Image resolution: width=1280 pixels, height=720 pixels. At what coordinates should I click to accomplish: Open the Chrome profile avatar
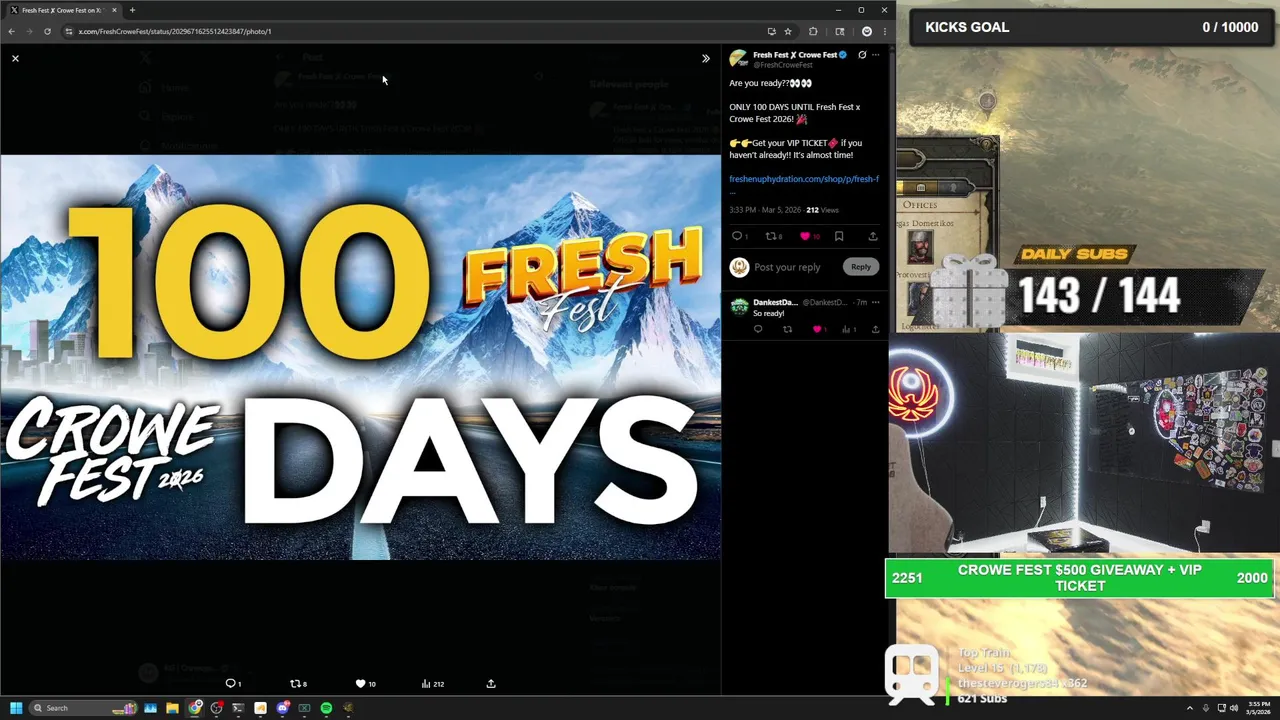[866, 31]
